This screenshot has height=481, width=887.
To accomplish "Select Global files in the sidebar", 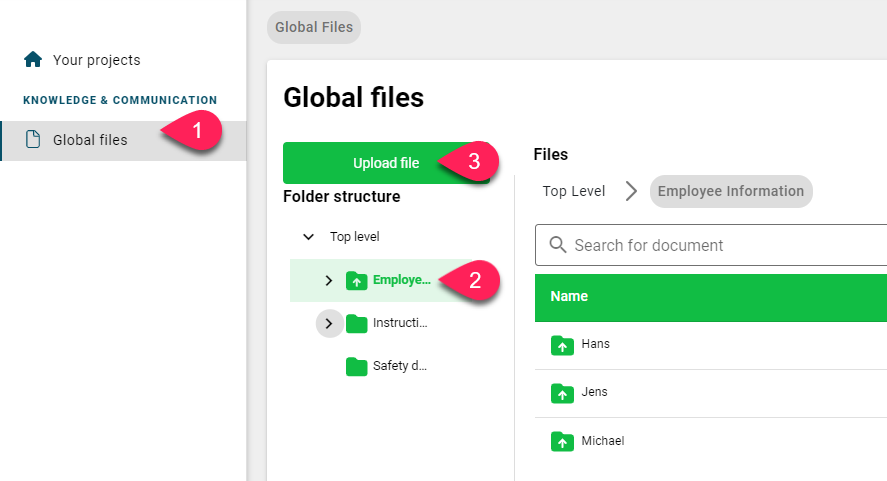I will point(123,140).
